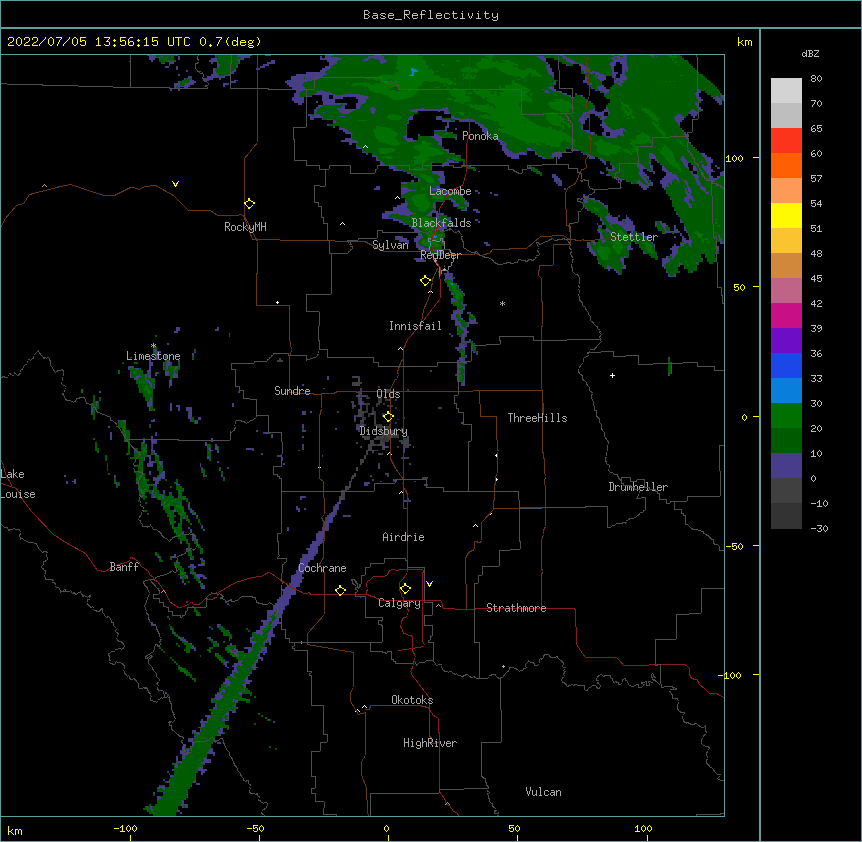Click the Airdrie city label
Viewport: 862px width, 842px height.
(404, 537)
